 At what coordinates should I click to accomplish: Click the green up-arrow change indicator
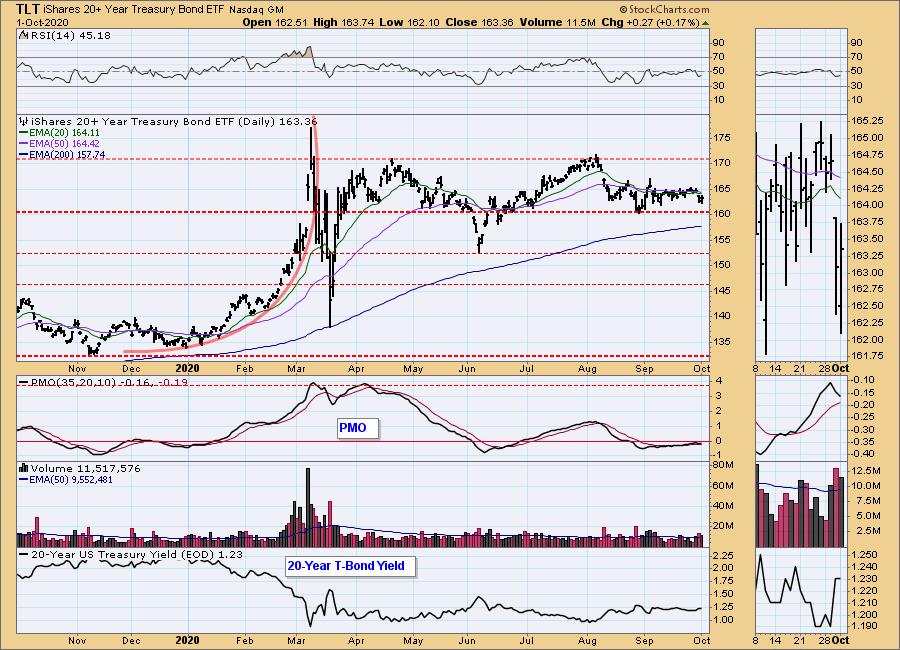[x=705, y=23]
